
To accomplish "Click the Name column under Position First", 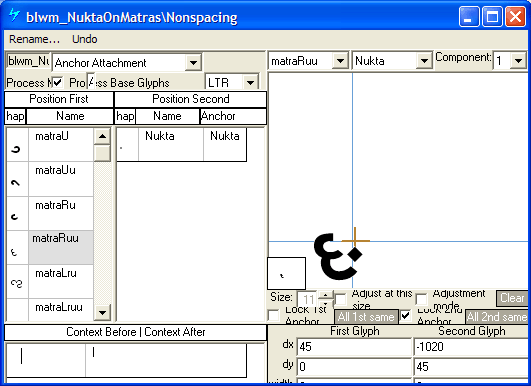I will (70, 116).
